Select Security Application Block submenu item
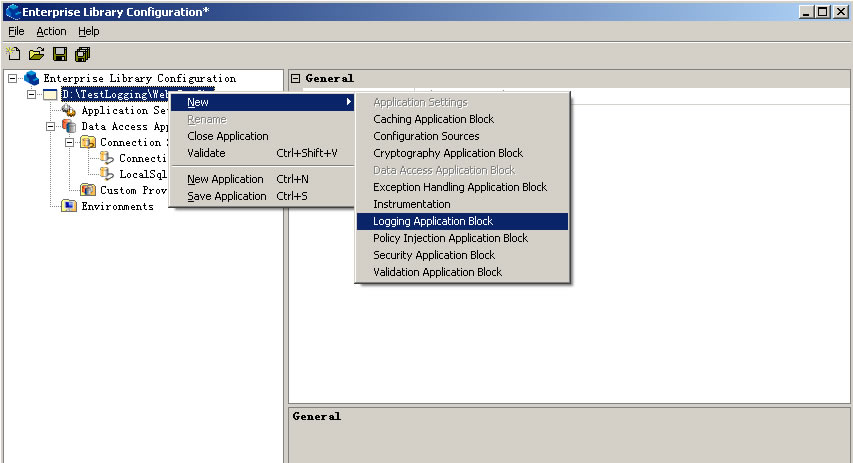Viewport: 853px width, 463px height. (x=462, y=255)
